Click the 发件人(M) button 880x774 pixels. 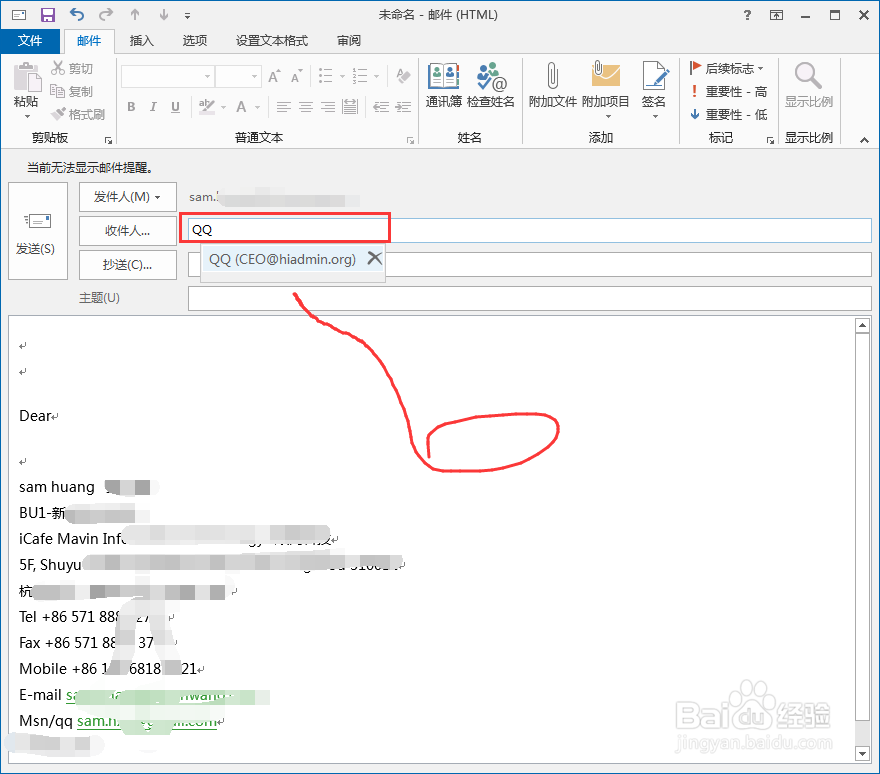point(127,197)
